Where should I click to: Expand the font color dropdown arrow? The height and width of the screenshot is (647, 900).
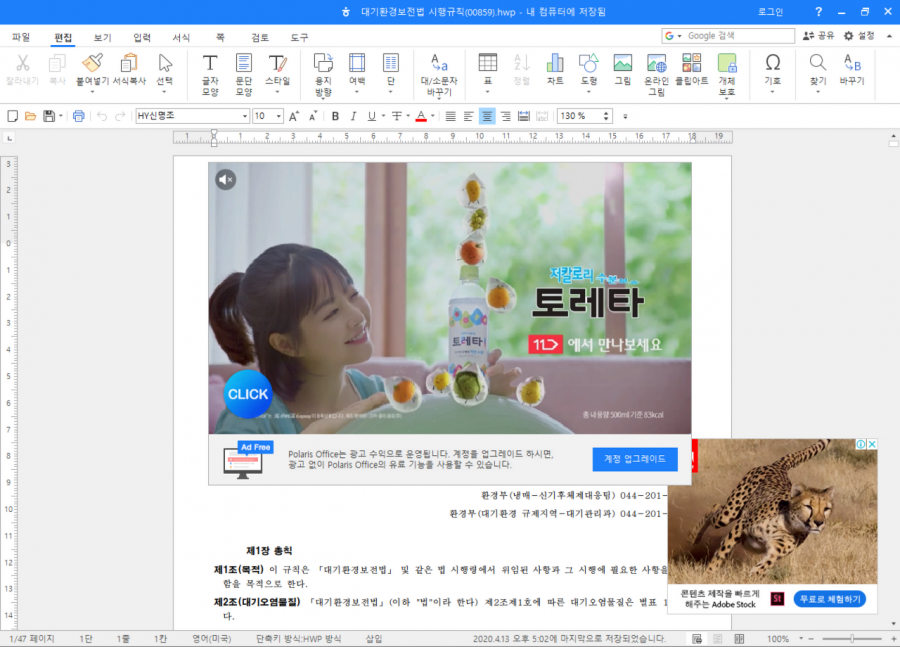pyautogui.click(x=433, y=116)
